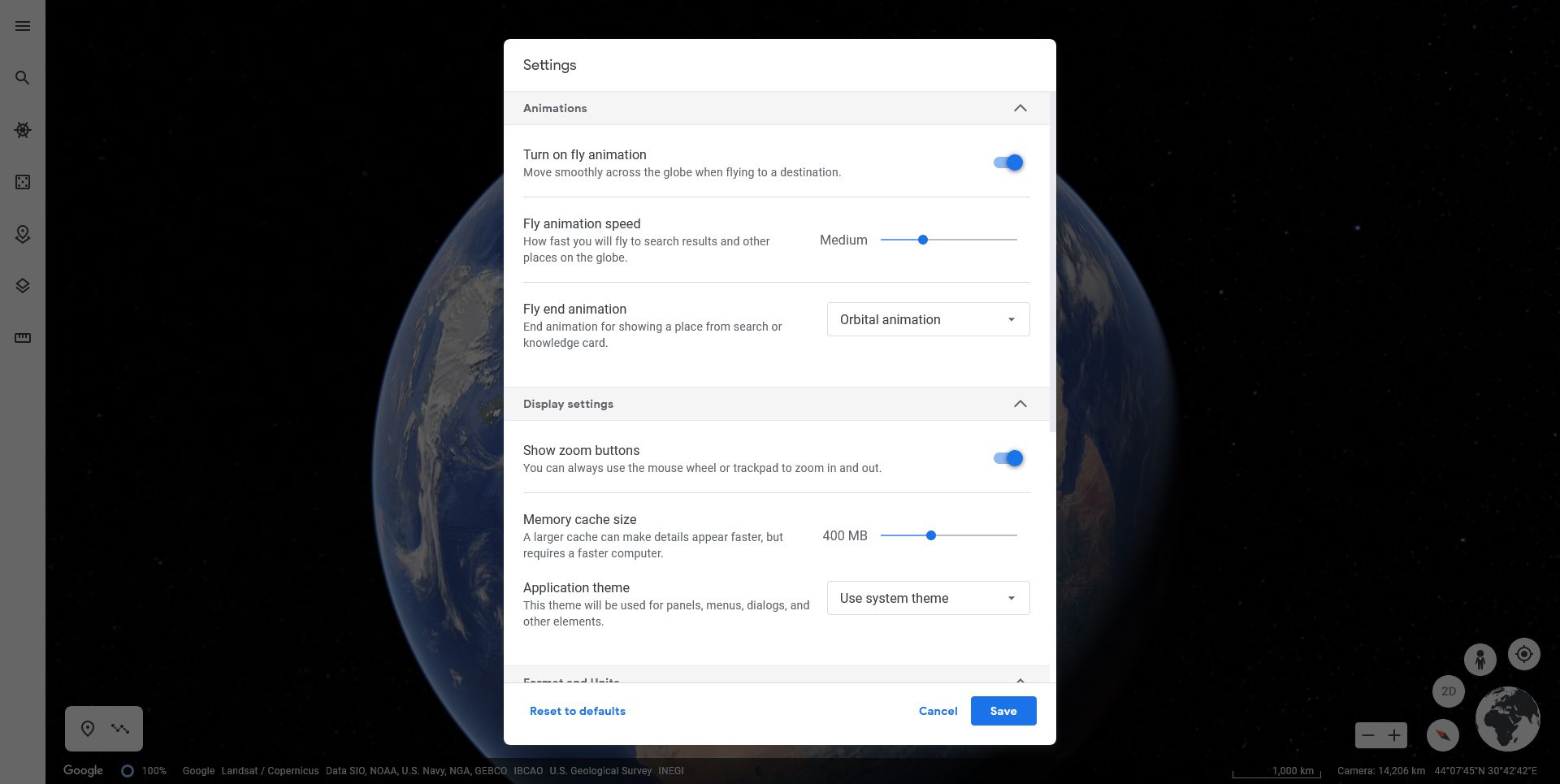Expand the Format and Units section
This screenshot has width=1560, height=784.
point(1020,682)
